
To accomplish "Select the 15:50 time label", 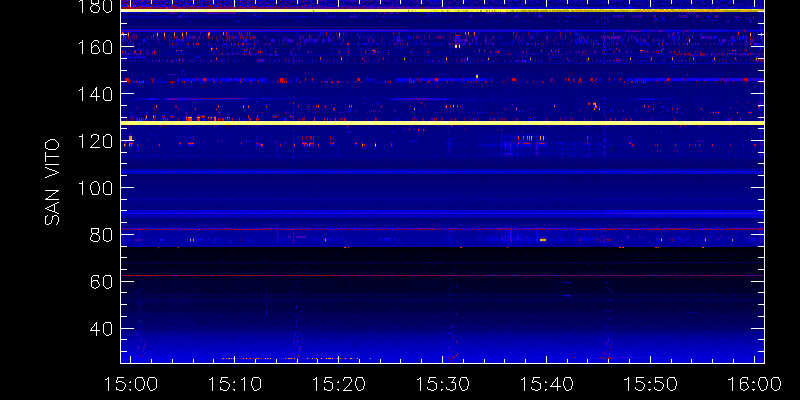I will [651, 384].
